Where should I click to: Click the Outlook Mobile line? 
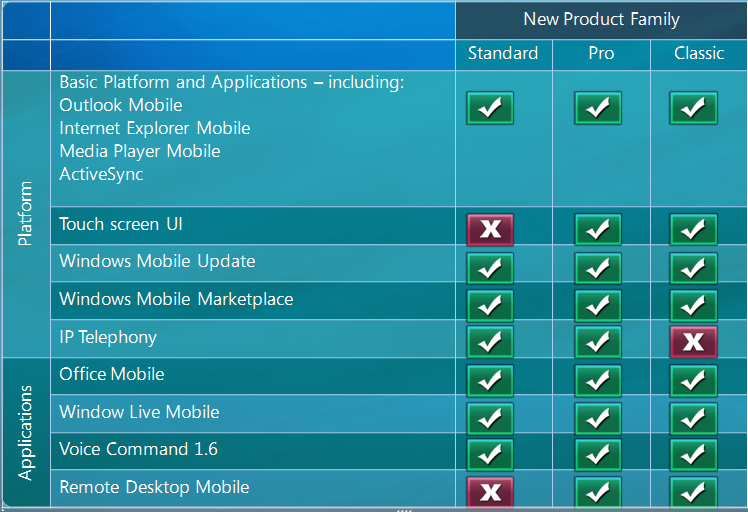click(x=121, y=105)
